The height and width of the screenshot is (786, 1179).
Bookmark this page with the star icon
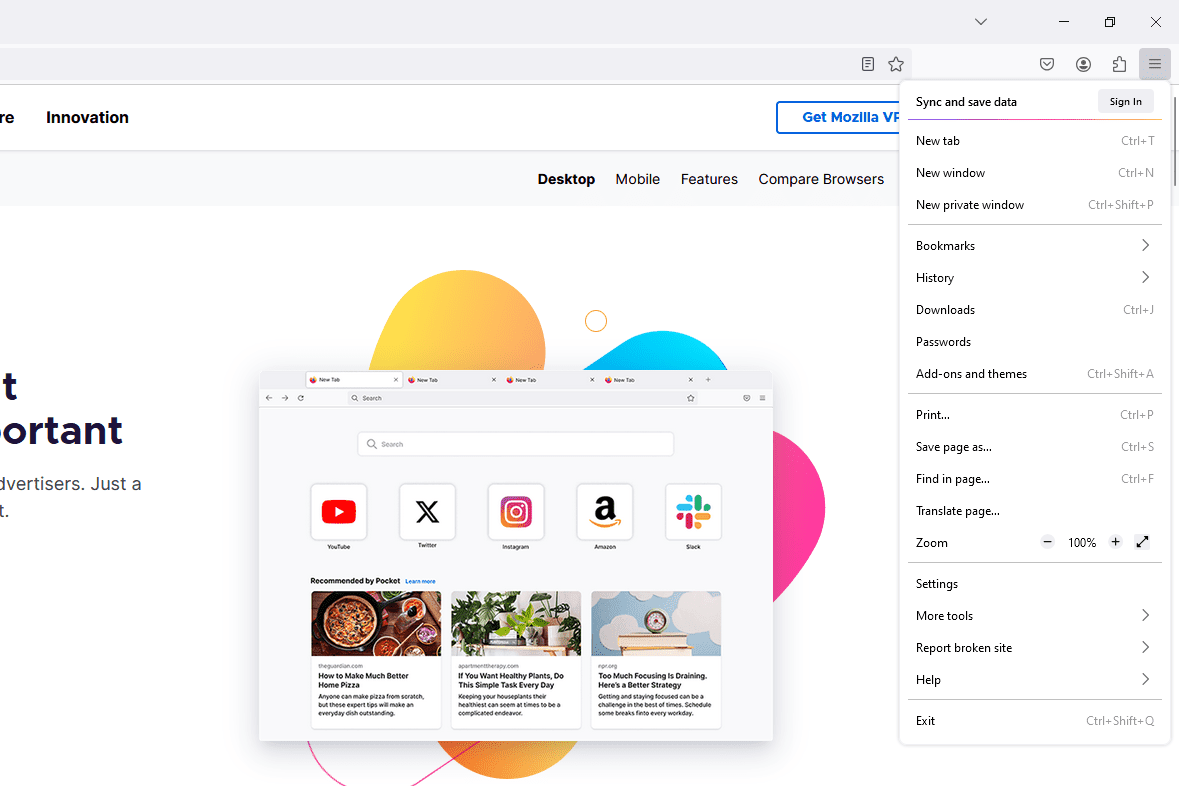coord(896,64)
